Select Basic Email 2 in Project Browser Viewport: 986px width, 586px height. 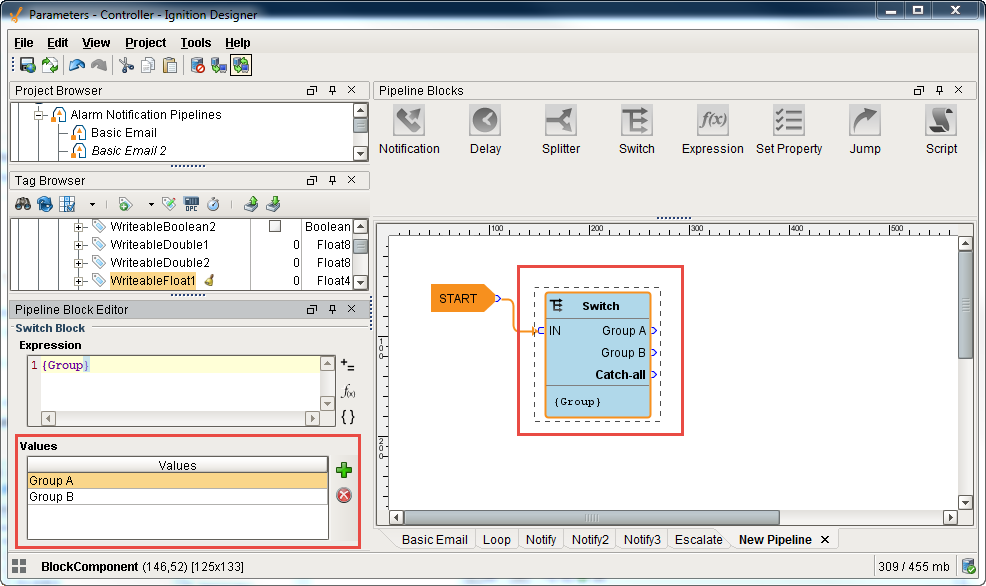[x=128, y=151]
